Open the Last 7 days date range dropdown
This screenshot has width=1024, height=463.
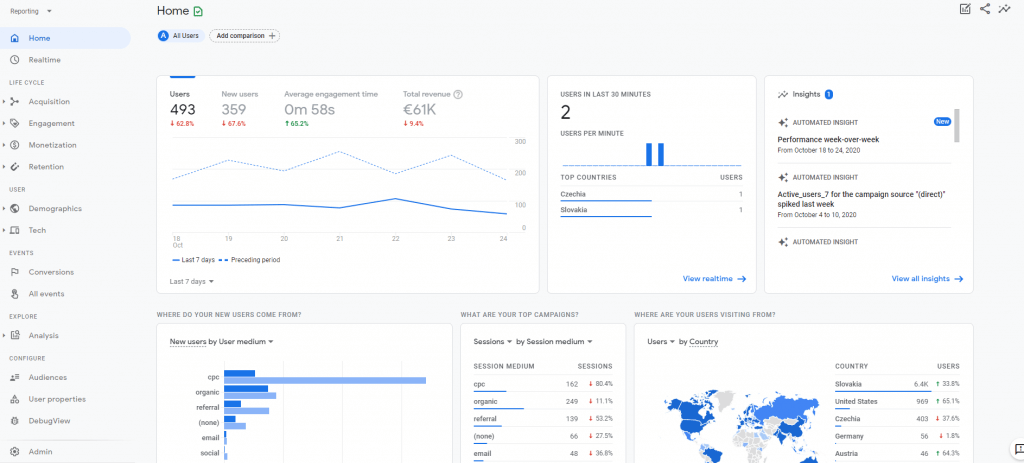click(x=191, y=281)
